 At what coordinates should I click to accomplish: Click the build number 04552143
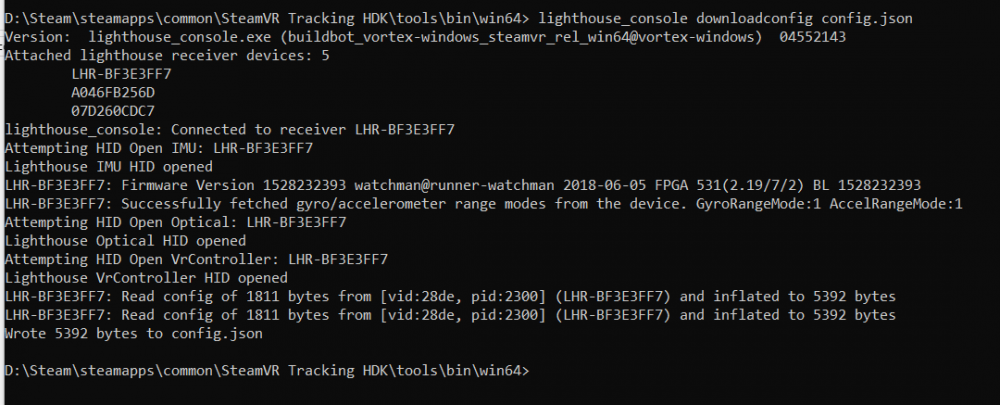[x=812, y=37]
